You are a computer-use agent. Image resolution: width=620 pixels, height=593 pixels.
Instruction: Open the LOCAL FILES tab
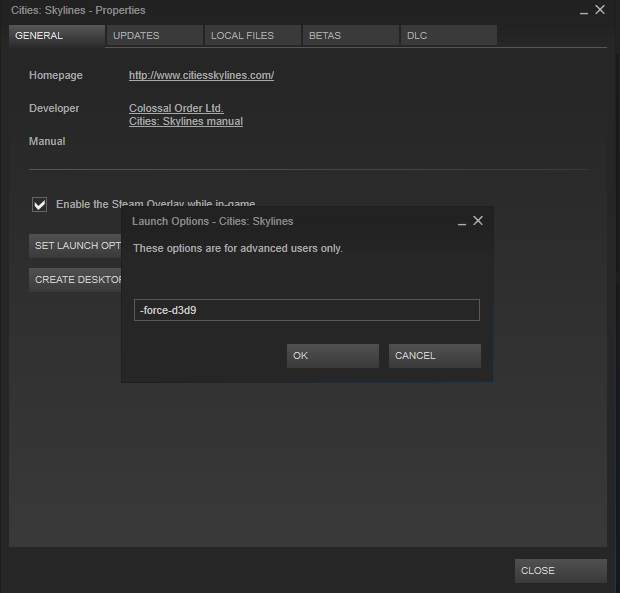click(253, 36)
